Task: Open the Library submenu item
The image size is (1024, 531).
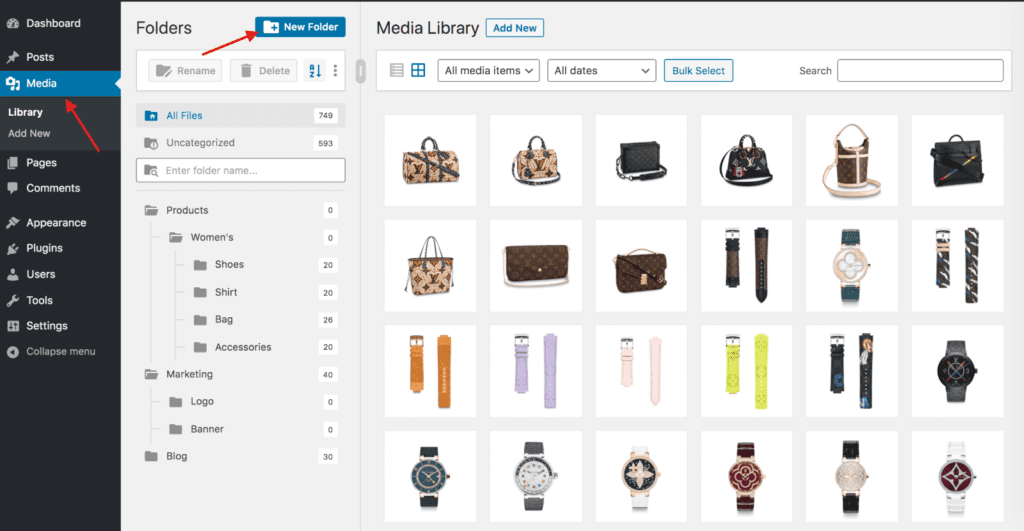Action: pyautogui.click(x=25, y=112)
